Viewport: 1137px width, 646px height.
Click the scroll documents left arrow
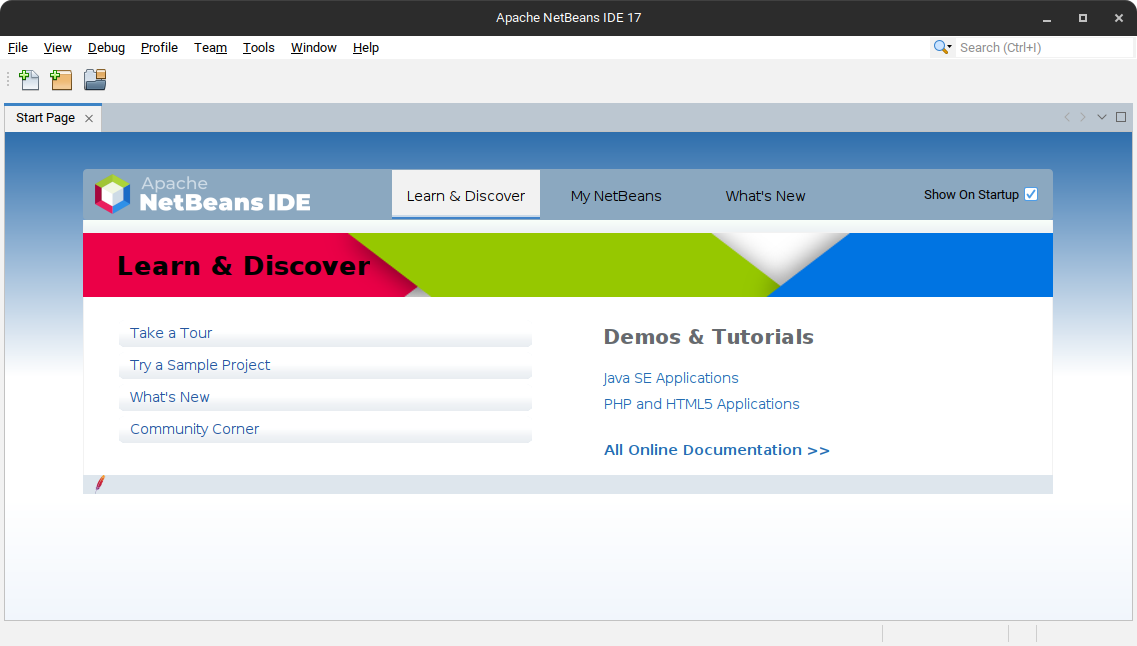[1066, 117]
